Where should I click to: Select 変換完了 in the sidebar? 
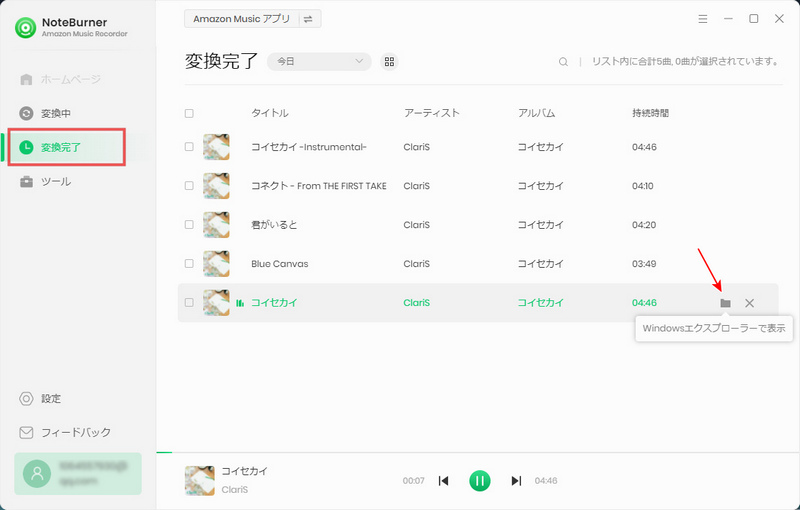coord(66,147)
